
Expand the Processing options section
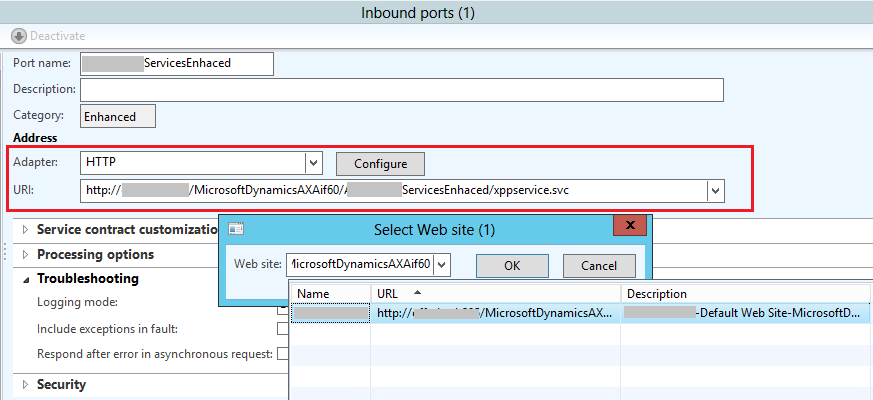[26, 255]
